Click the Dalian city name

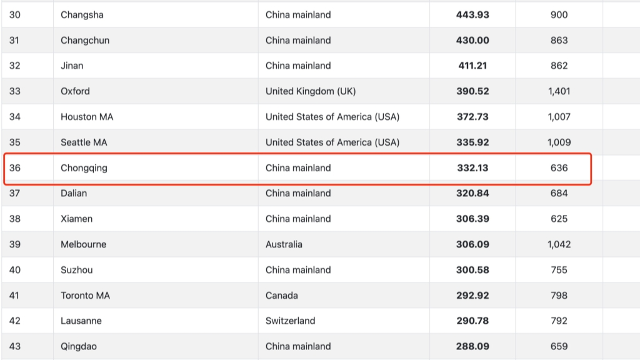pos(73,193)
